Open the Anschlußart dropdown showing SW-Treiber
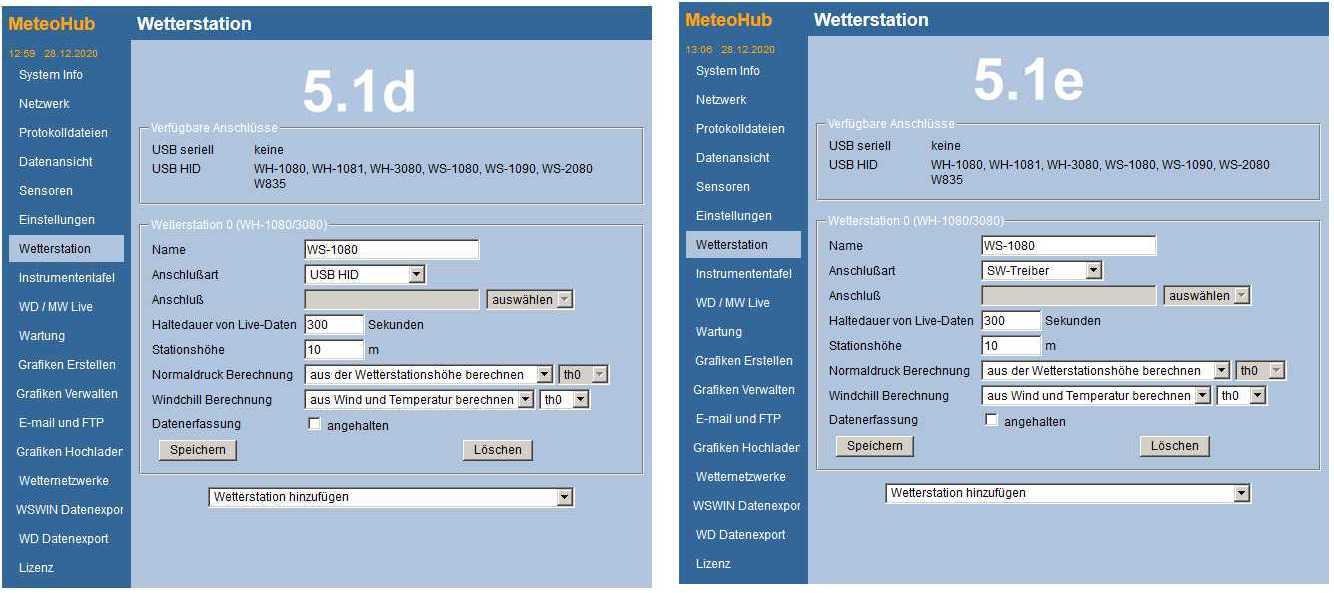 [1042, 270]
